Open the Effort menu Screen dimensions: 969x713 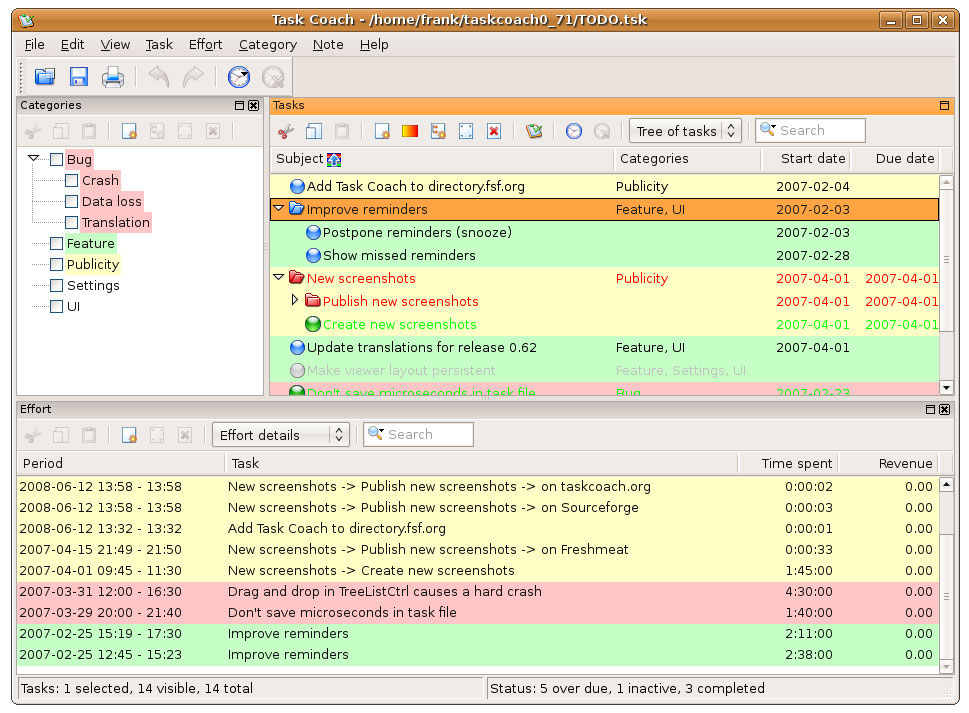tap(205, 44)
